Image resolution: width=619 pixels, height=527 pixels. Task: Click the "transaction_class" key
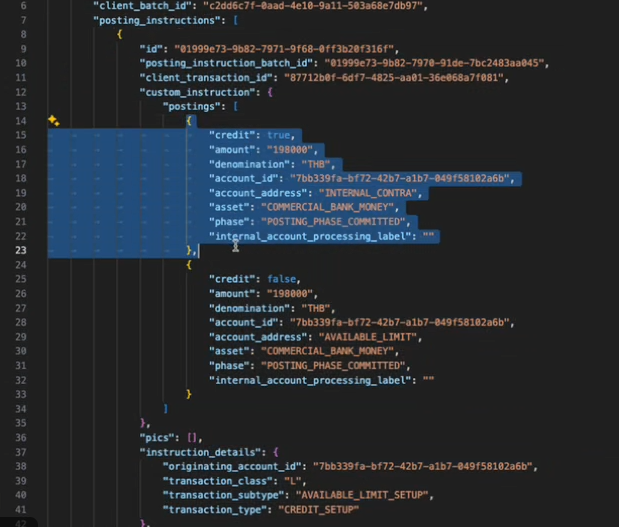(218, 481)
